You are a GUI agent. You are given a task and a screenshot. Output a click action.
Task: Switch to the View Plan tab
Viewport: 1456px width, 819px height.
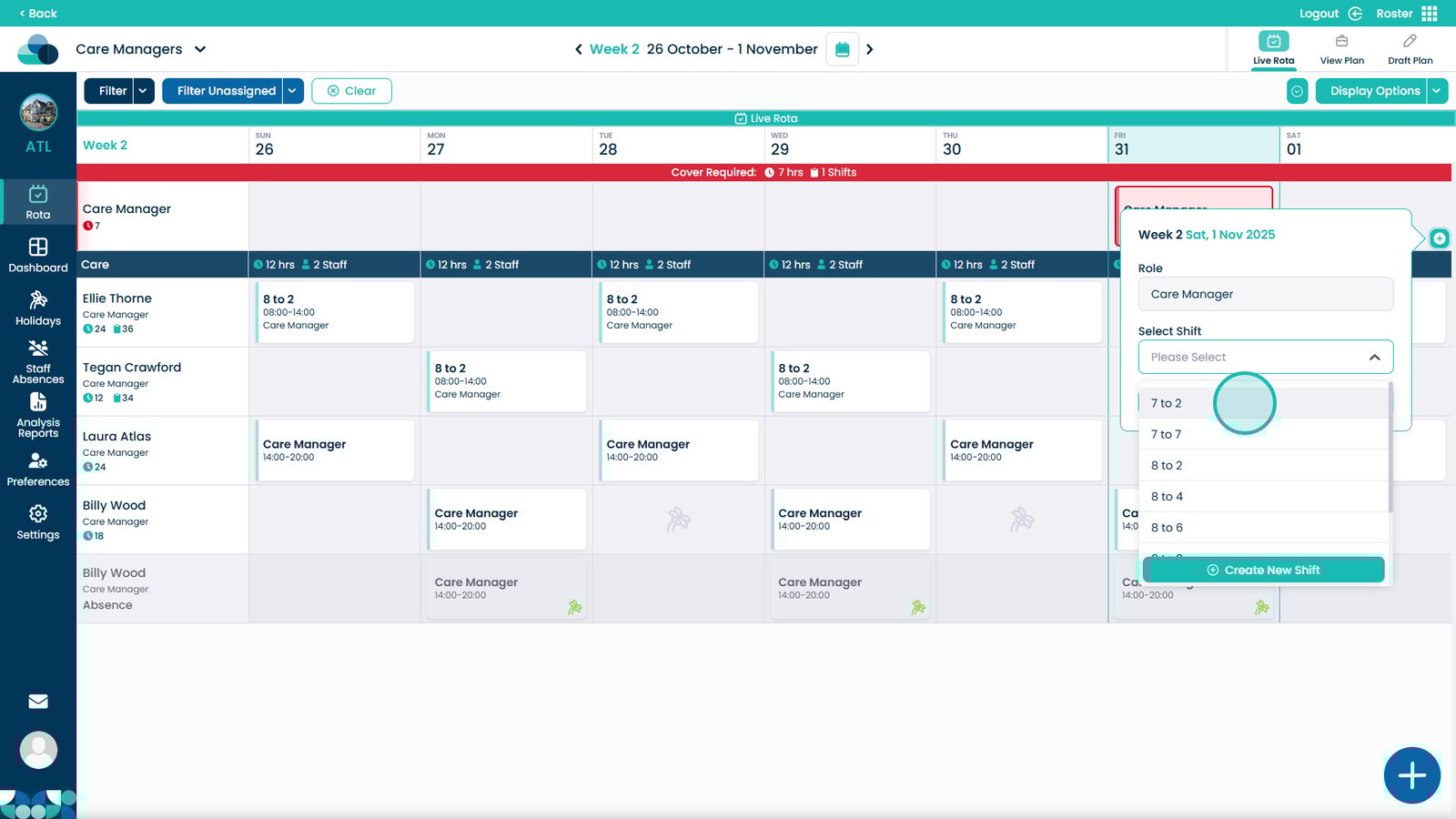click(x=1341, y=49)
